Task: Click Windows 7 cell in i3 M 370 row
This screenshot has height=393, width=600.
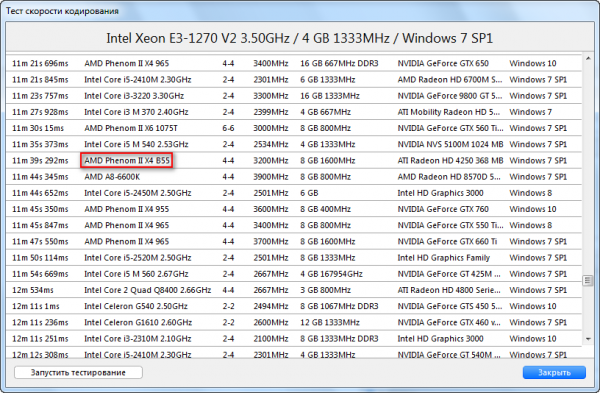Action: point(530,112)
